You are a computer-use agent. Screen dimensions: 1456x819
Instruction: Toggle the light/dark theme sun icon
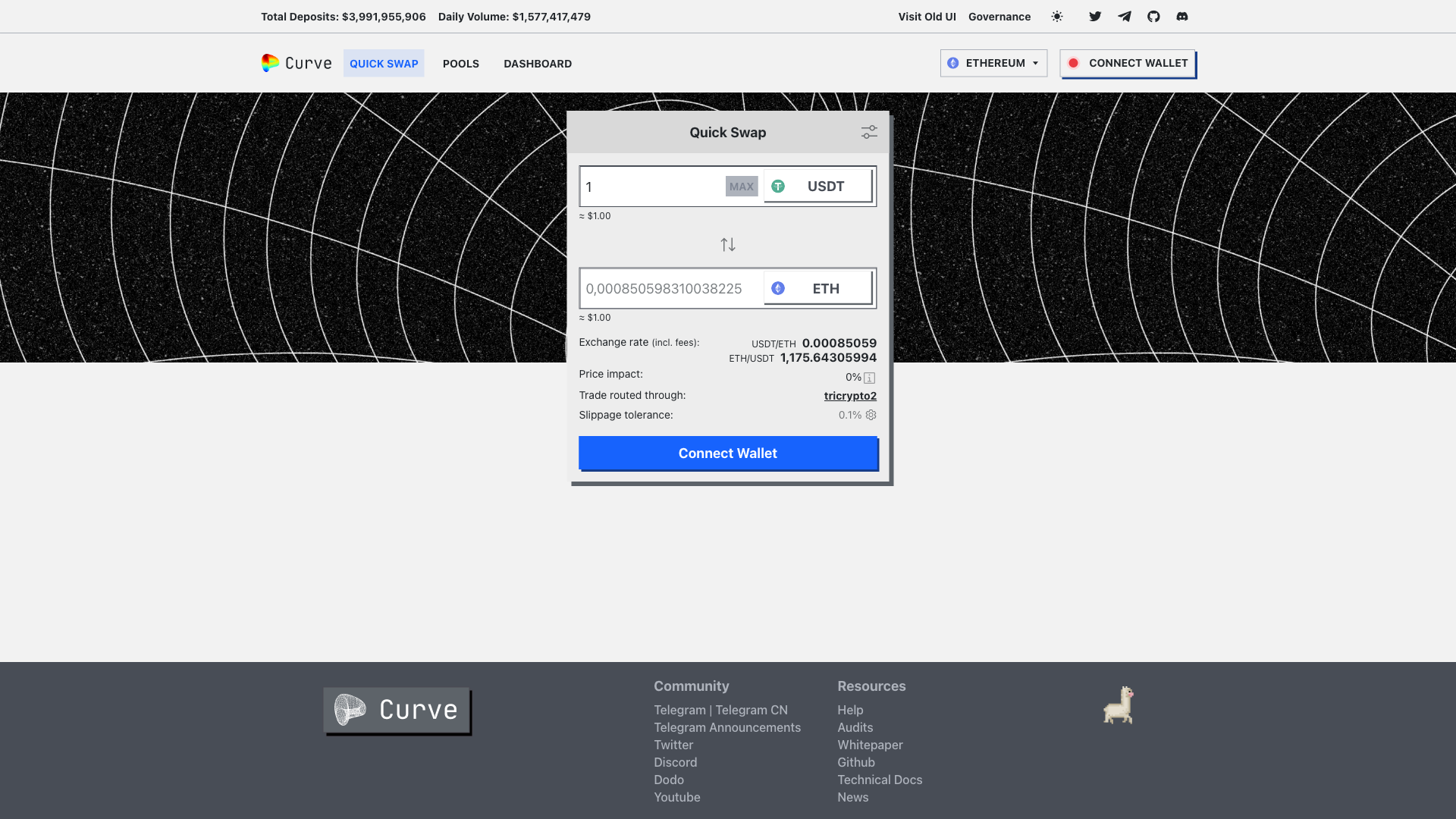coord(1057,17)
